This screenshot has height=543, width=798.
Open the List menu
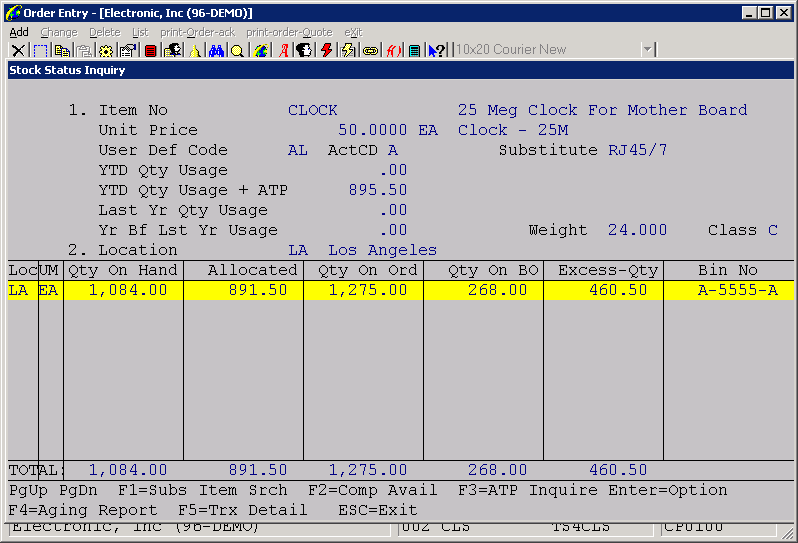(x=140, y=33)
